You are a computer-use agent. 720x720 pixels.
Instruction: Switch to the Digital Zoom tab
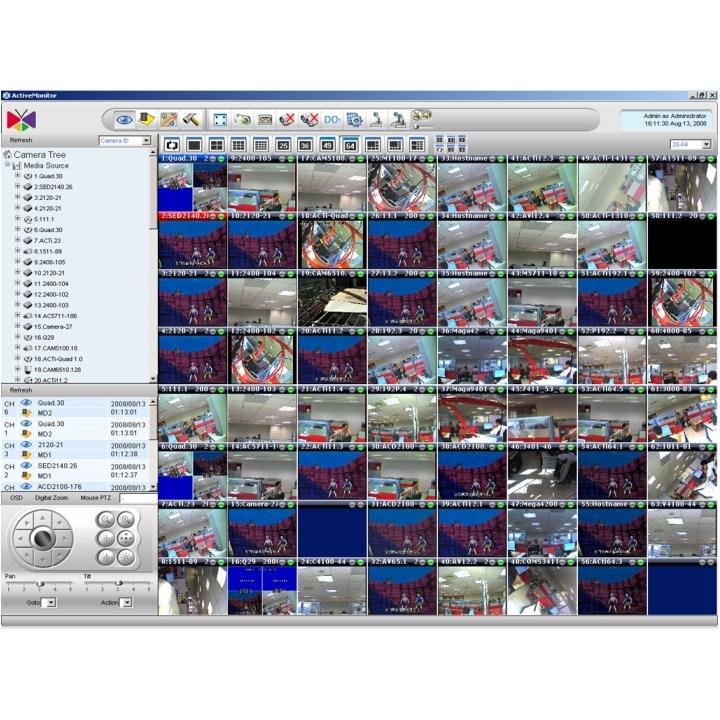51,496
